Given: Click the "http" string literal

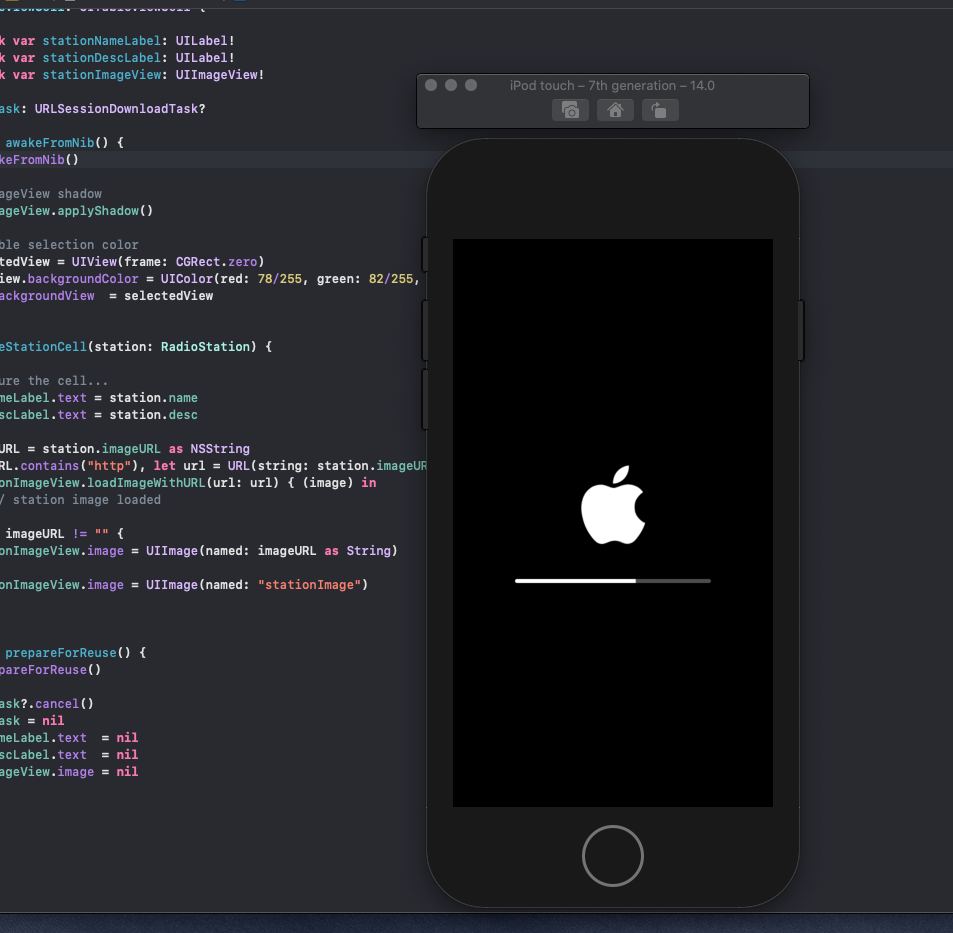Looking at the screenshot, I should point(109,466).
